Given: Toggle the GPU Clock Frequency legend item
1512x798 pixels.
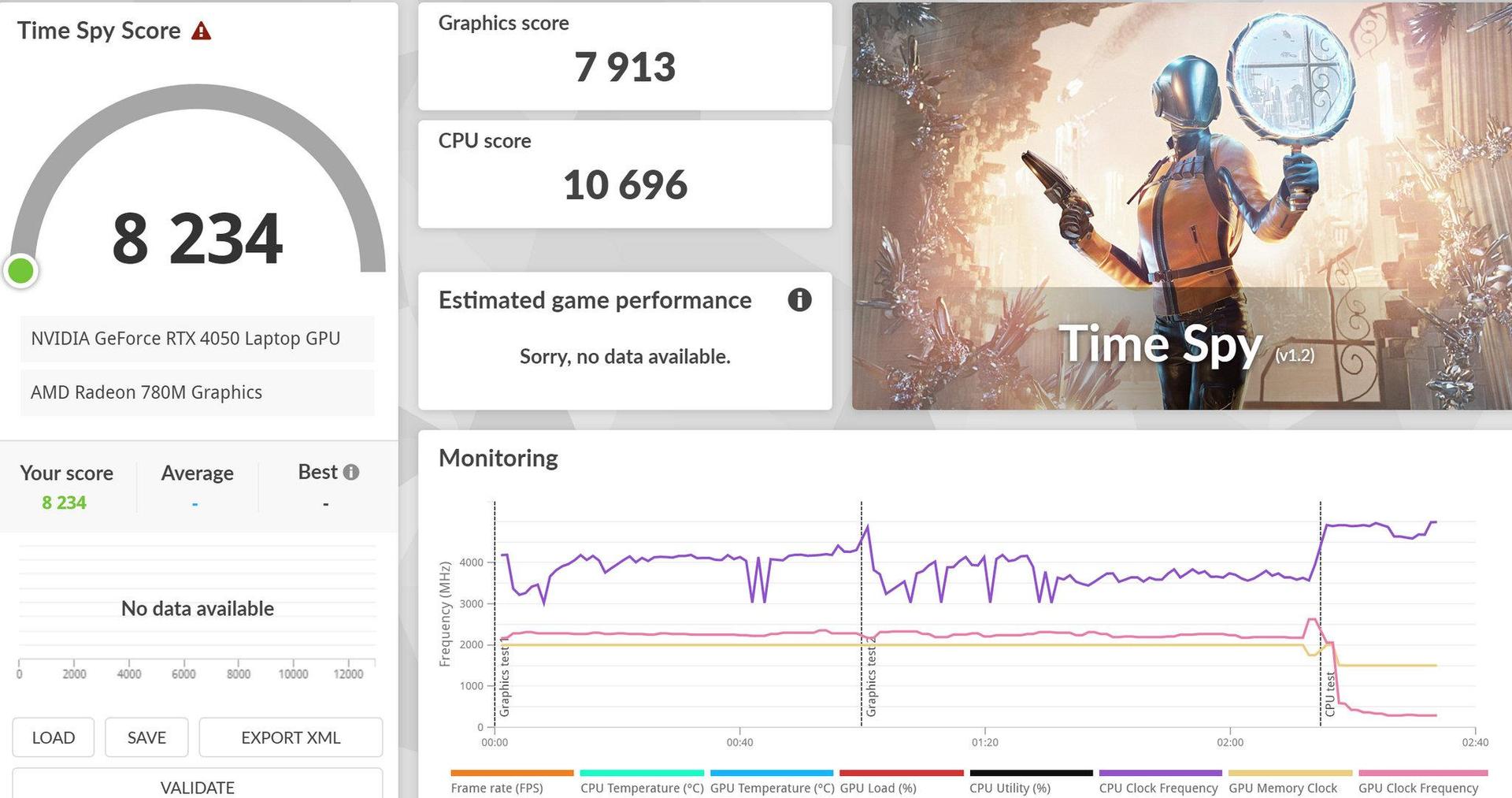Looking at the screenshot, I should pyautogui.click(x=1422, y=783).
